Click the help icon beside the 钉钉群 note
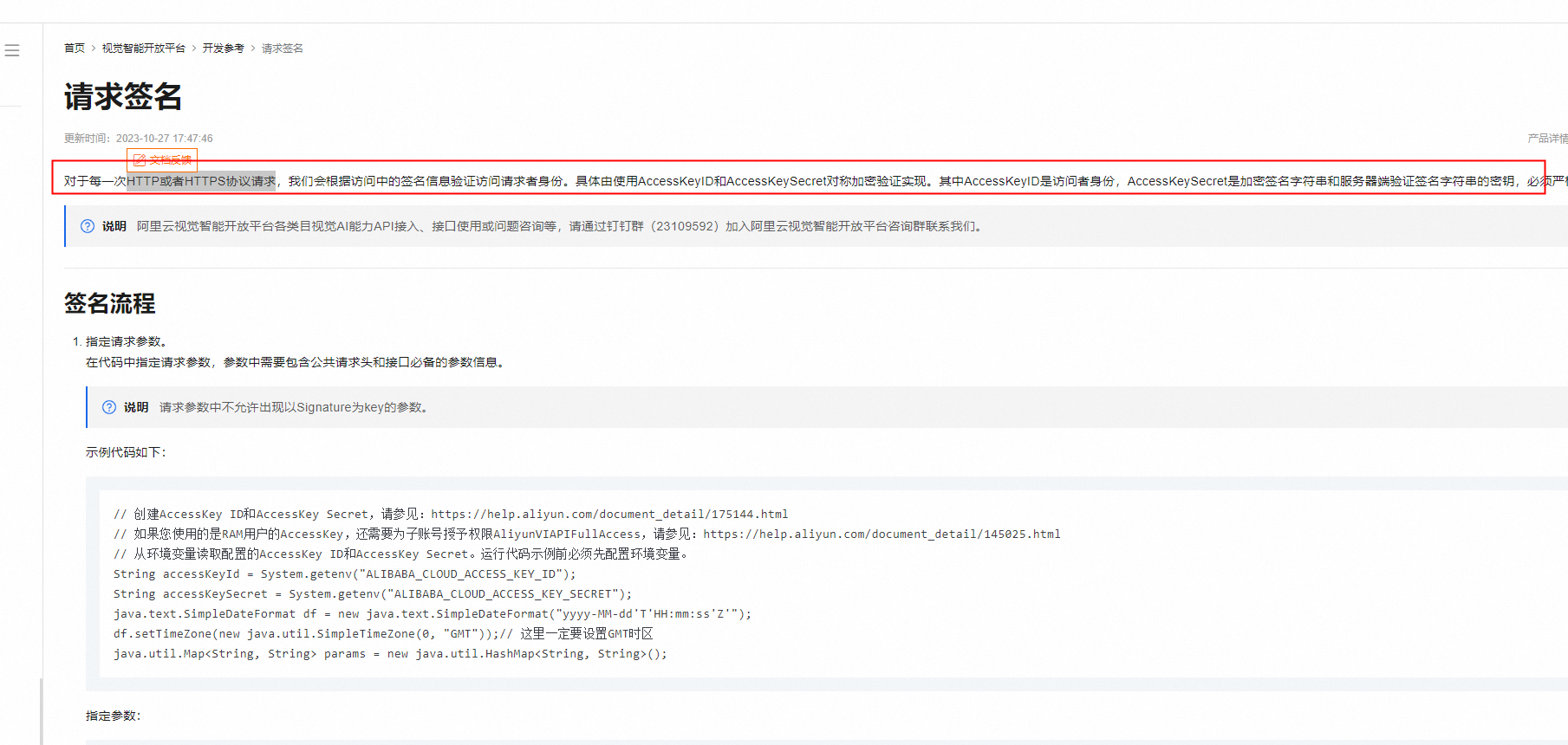Viewport: 1568px width, 745px height. coord(88,226)
